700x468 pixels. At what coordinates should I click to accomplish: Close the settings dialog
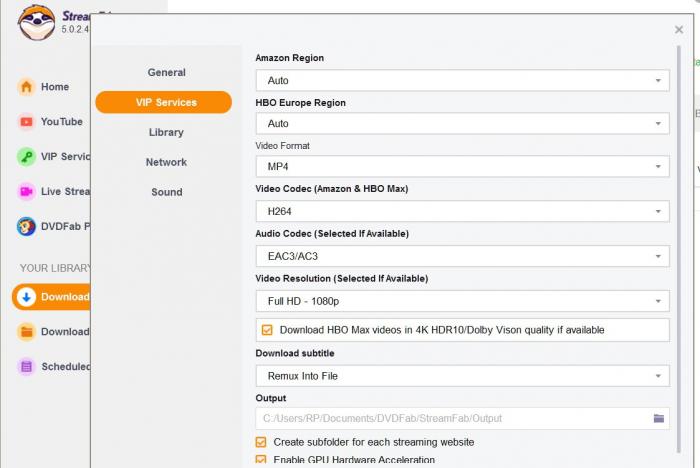[679, 30]
